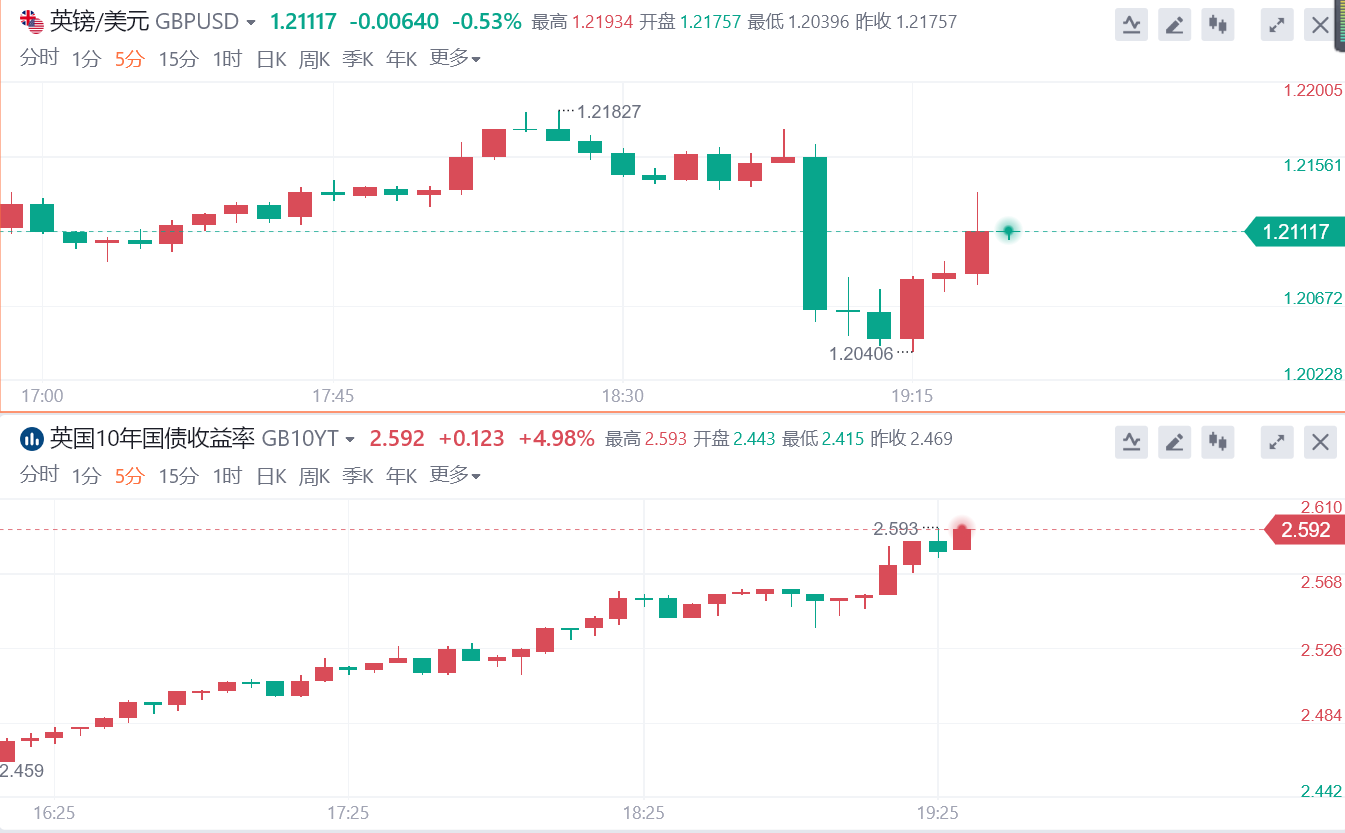The height and width of the screenshot is (833, 1345).
Task: Select 1时 timeframe on GB10YT chart
Action: coord(227,476)
